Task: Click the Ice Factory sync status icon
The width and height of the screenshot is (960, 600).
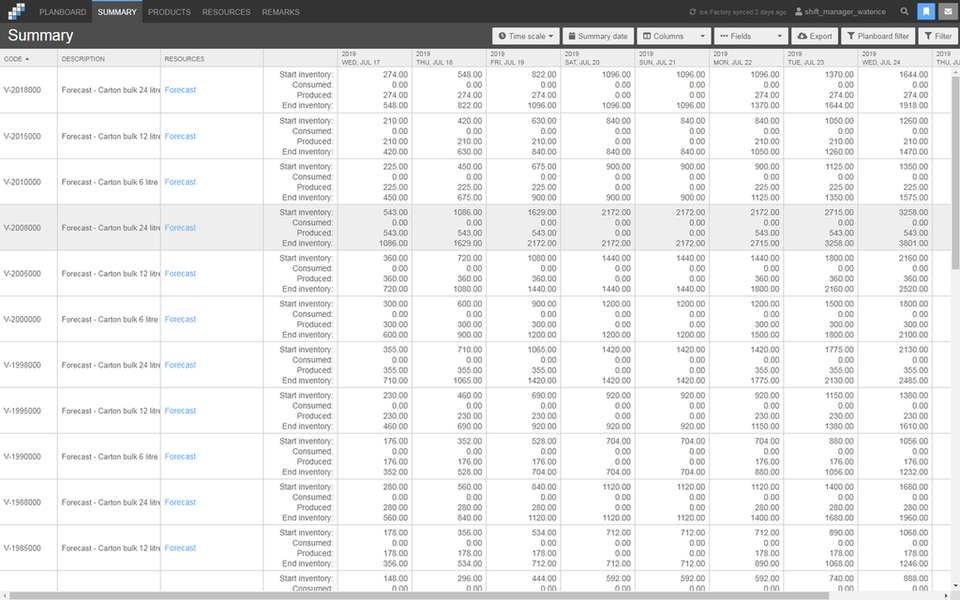Action: [692, 12]
